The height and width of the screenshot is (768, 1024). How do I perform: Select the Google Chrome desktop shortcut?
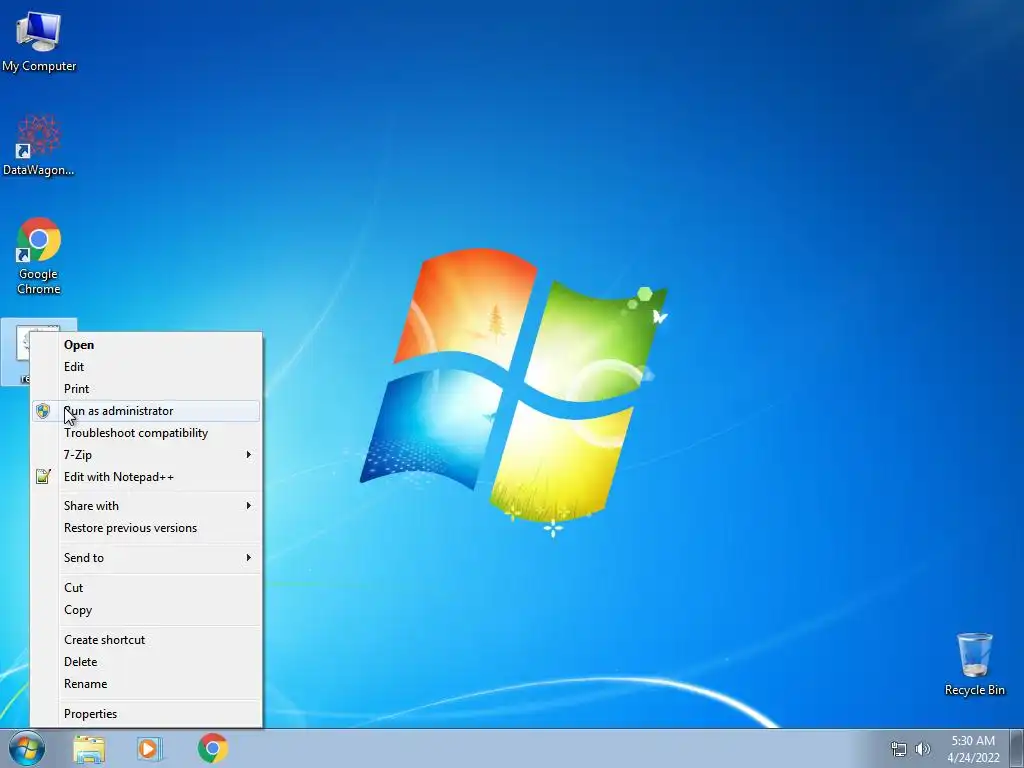pyautogui.click(x=39, y=255)
